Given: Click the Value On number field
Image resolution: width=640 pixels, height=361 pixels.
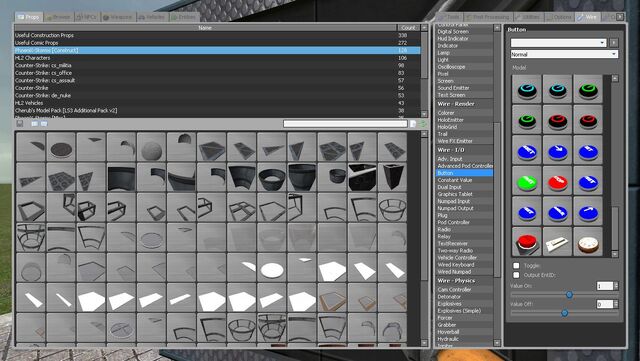Looking at the screenshot, I should (x=605, y=286).
